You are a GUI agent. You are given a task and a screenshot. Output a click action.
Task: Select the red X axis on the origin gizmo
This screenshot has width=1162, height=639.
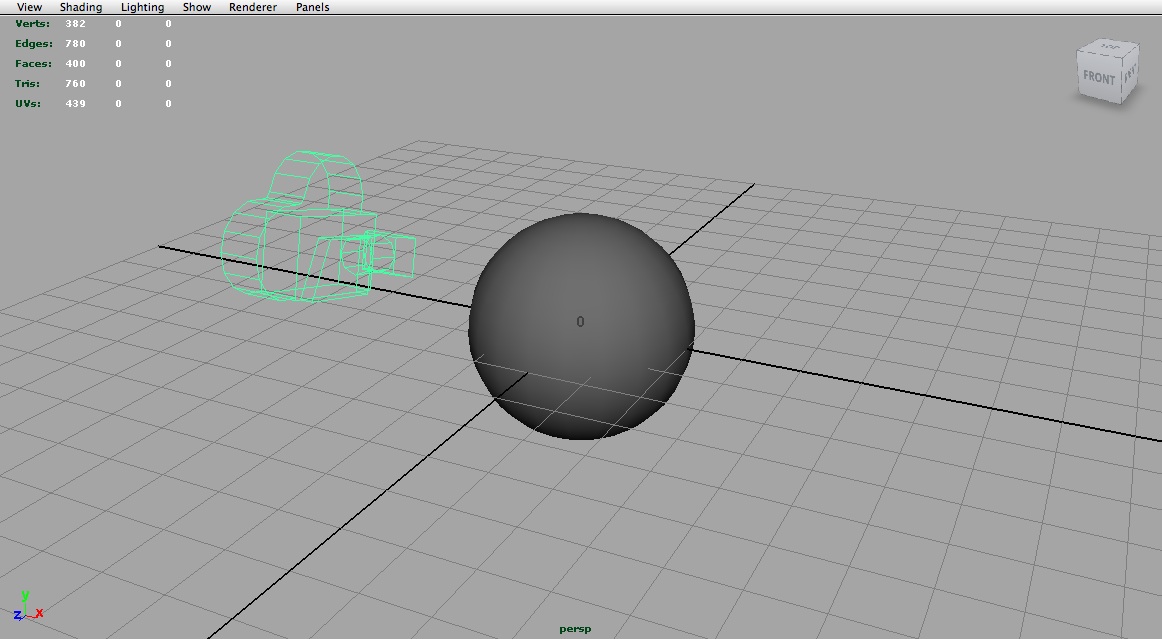tap(39, 613)
